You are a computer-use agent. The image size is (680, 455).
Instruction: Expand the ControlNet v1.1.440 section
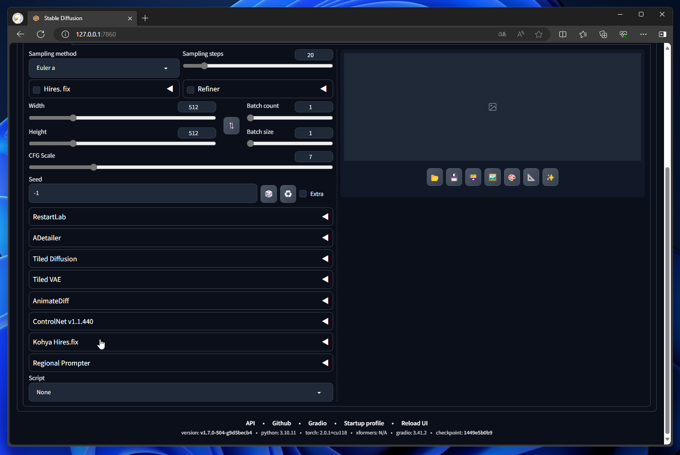pos(180,321)
